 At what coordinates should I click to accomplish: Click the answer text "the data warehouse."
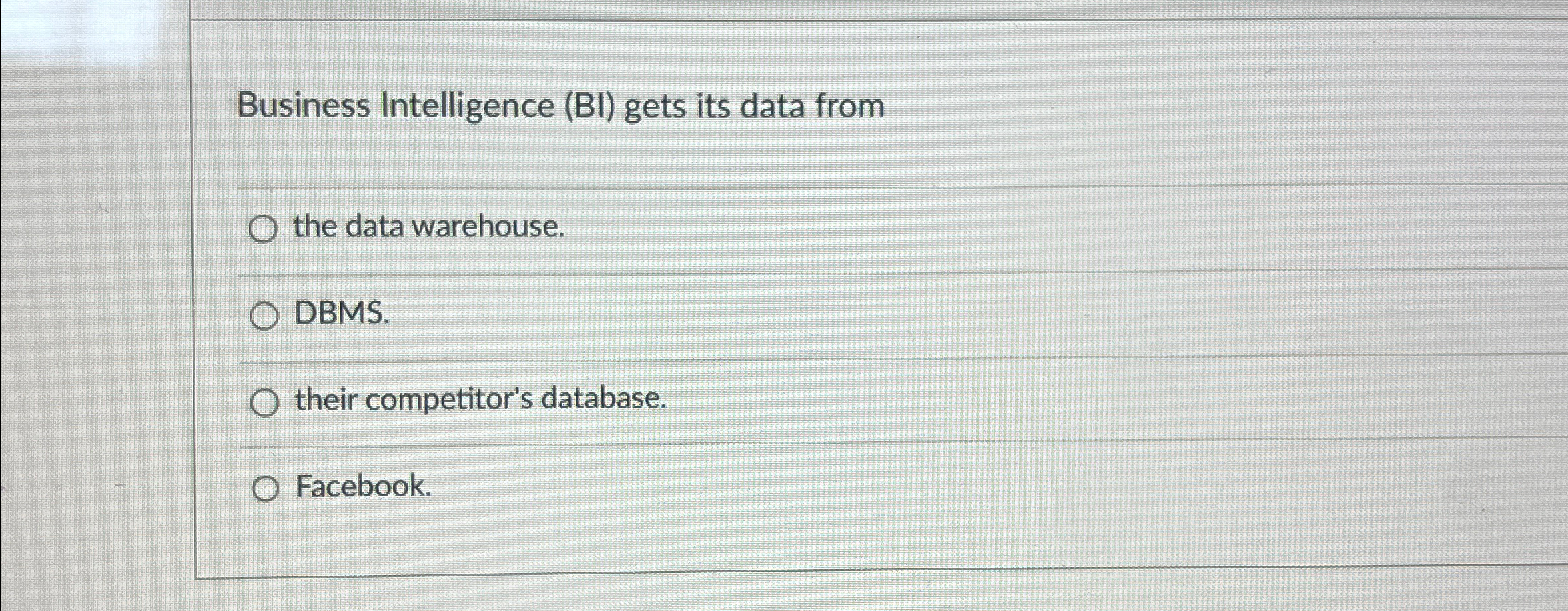(x=430, y=228)
